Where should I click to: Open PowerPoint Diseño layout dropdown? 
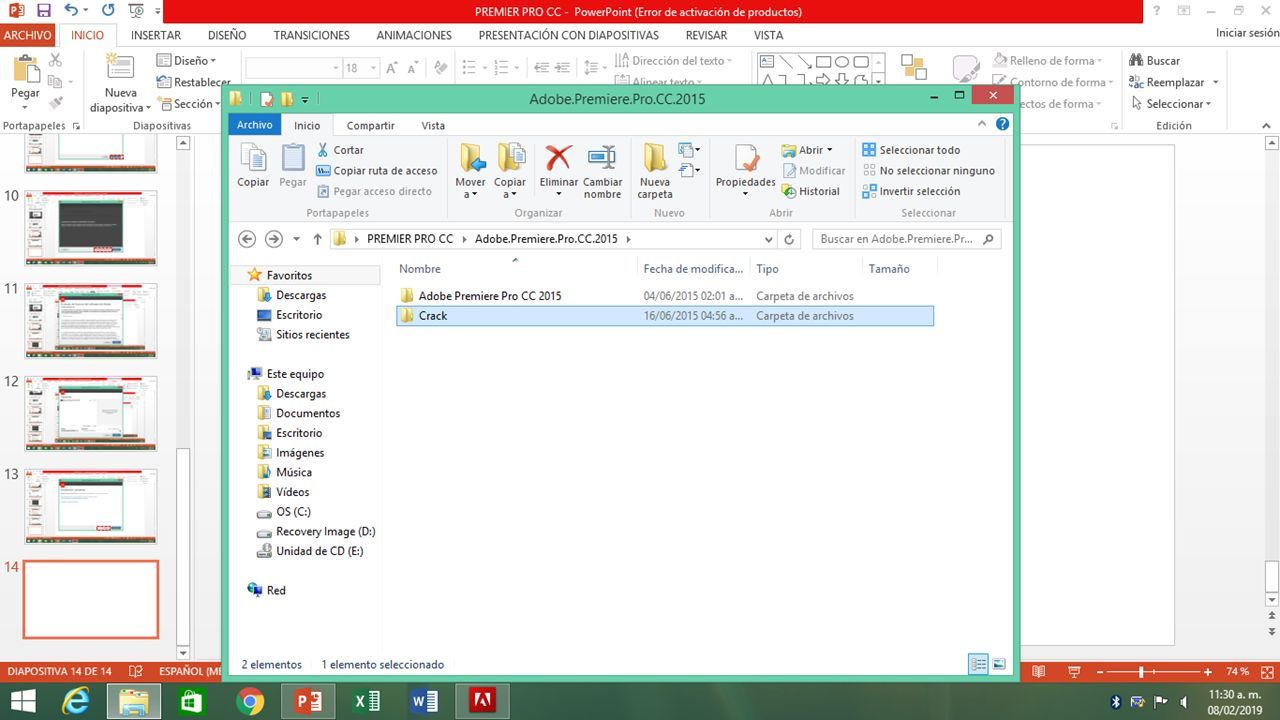pyautogui.click(x=186, y=60)
